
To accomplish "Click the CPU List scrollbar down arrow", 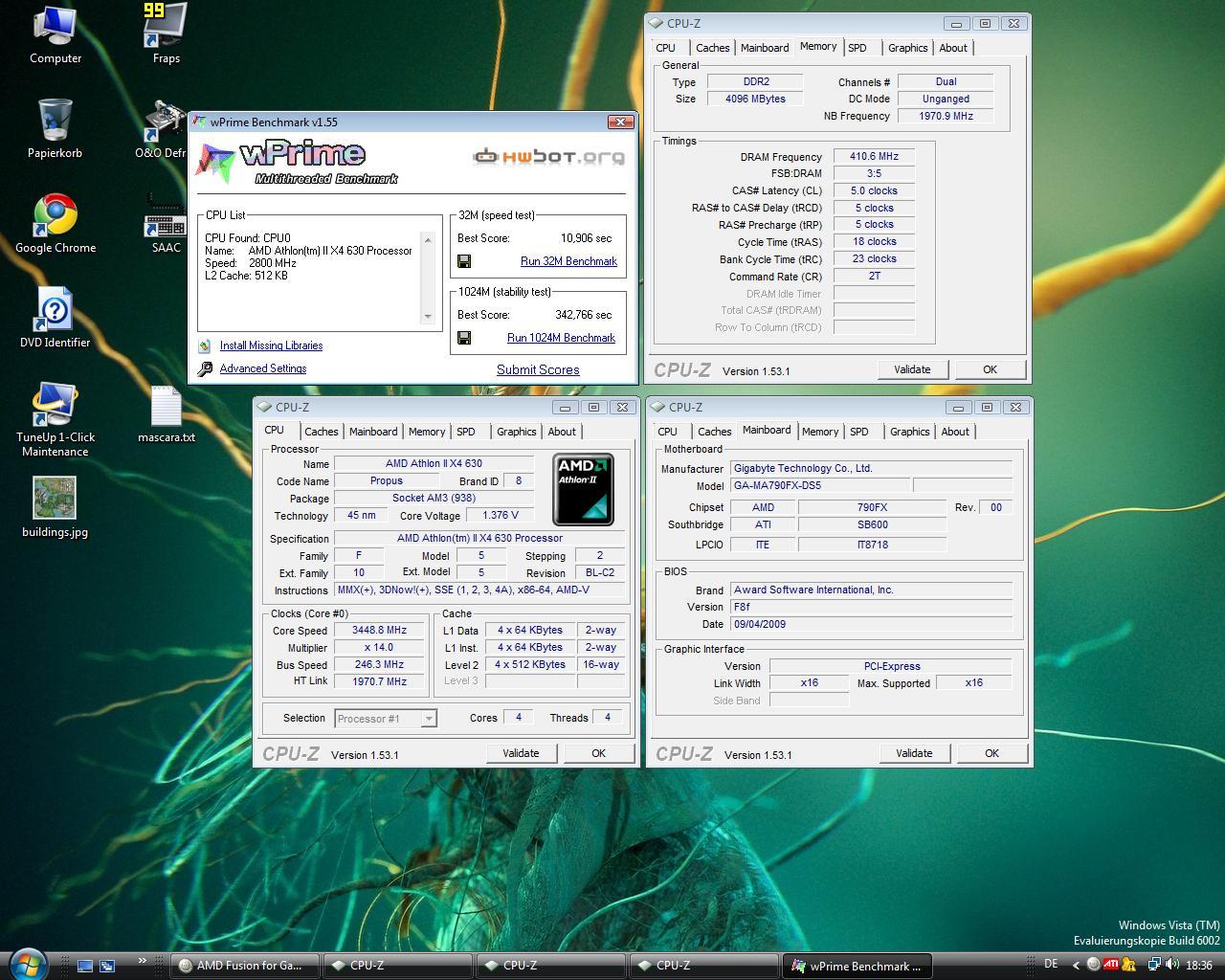I will click(428, 317).
